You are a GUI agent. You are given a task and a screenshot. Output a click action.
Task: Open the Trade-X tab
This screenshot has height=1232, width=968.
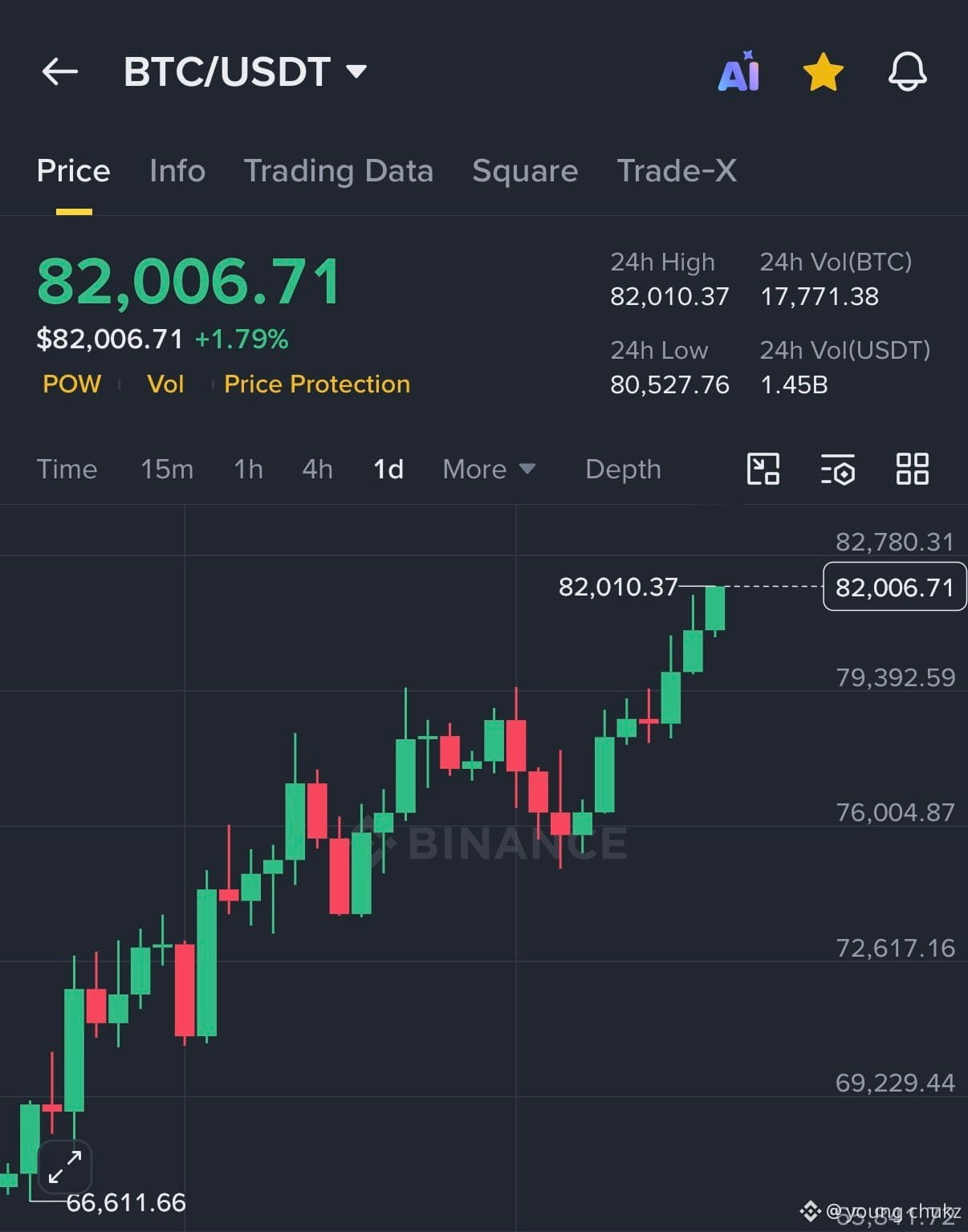(677, 171)
